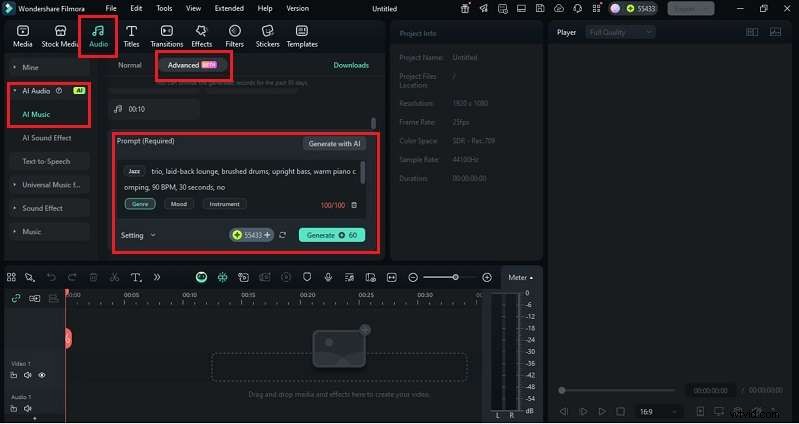This screenshot has height=424, width=799.
Task: Click the timeline zoom-in plus icon
Action: point(487,277)
